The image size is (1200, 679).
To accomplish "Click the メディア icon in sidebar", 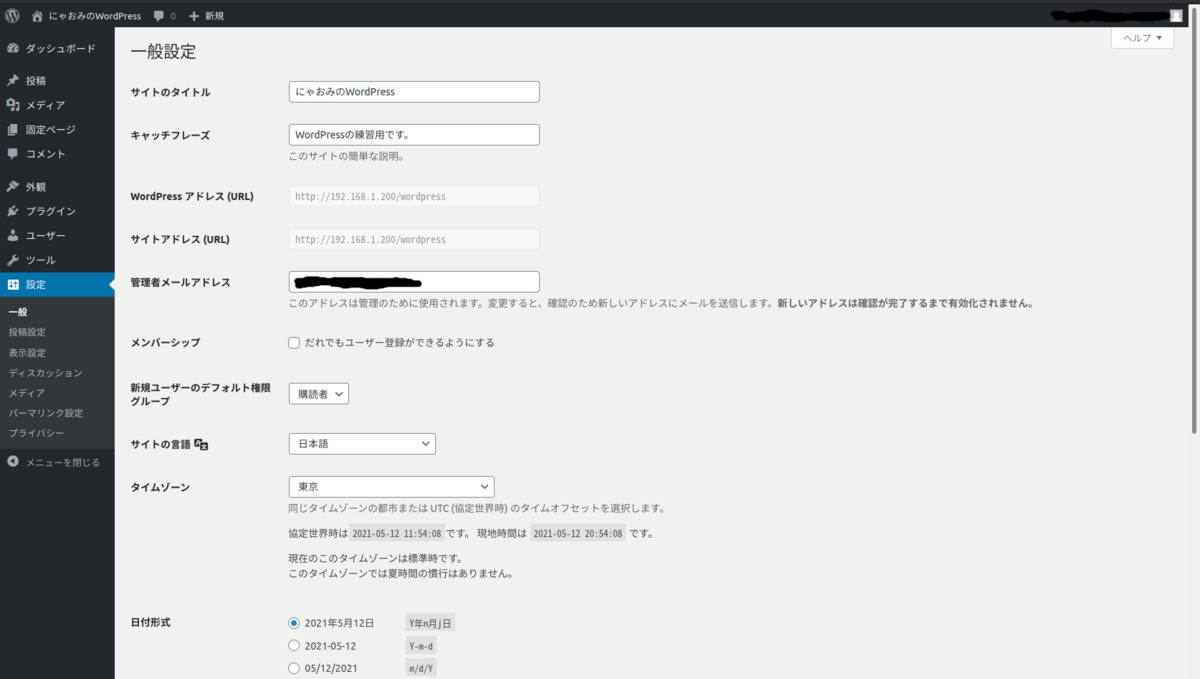I will click(x=13, y=105).
